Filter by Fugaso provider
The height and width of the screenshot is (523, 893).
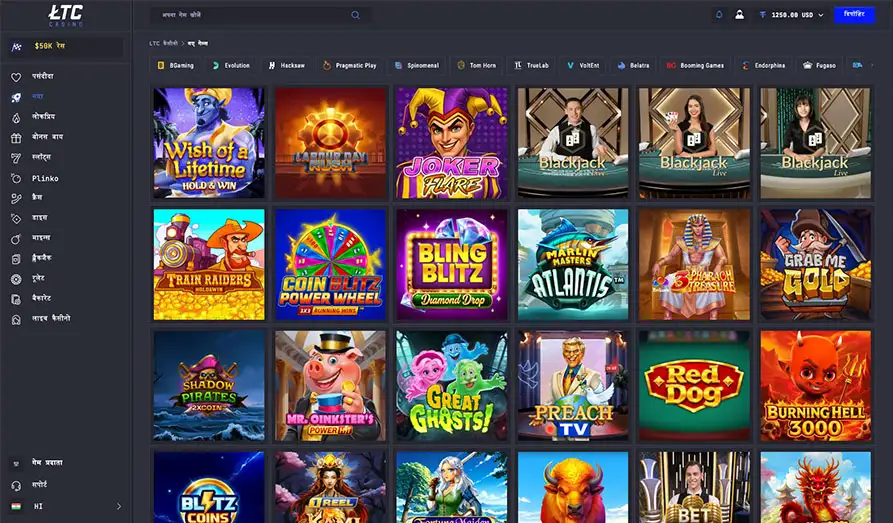820,66
